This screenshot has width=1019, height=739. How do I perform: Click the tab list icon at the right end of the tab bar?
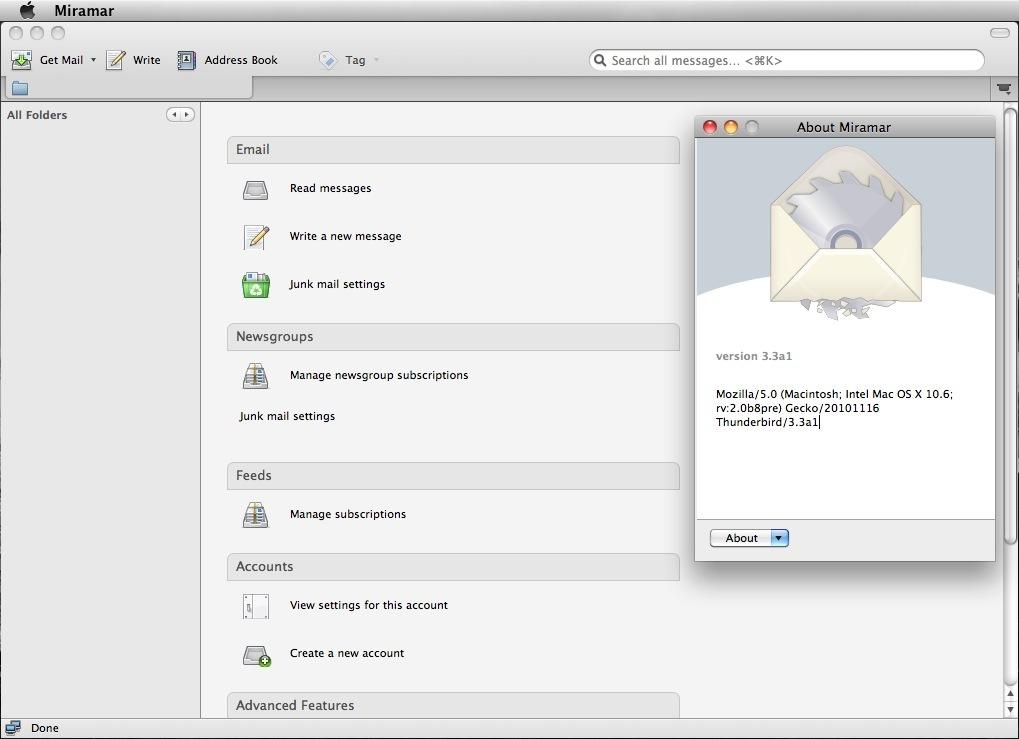(x=1004, y=88)
